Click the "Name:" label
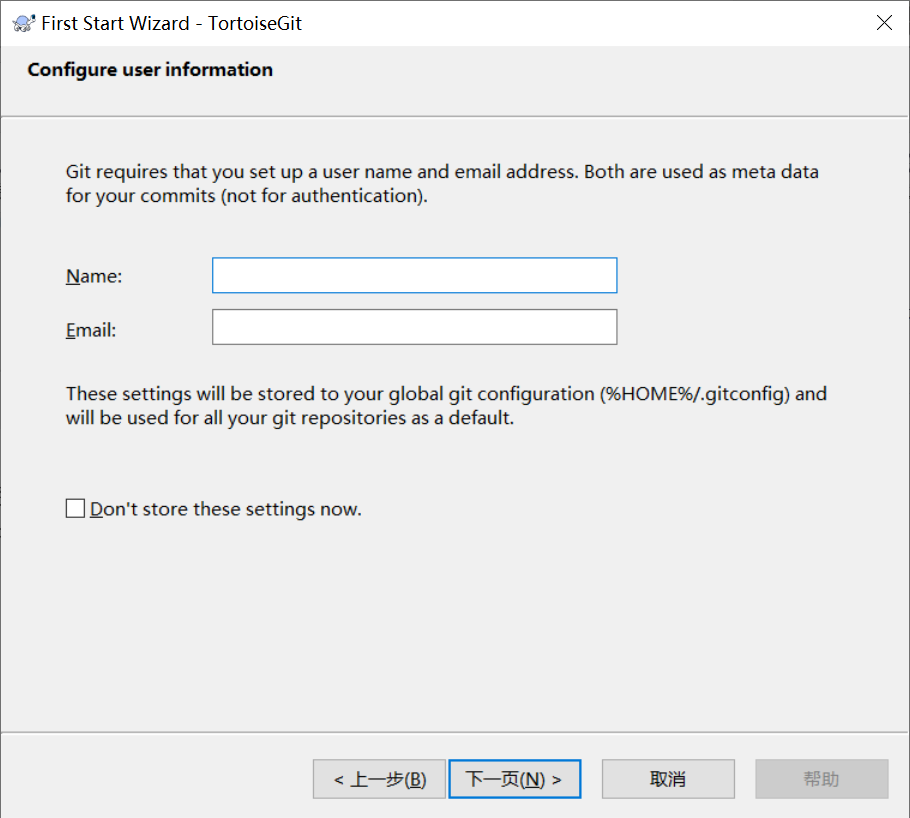Screen dimensions: 910x818 [x=94, y=276]
